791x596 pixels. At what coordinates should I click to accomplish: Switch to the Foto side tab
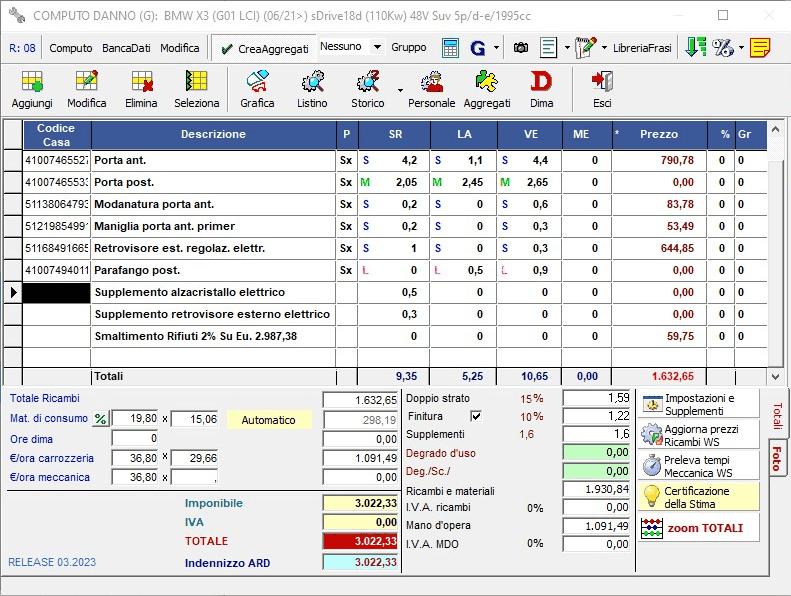[777, 459]
